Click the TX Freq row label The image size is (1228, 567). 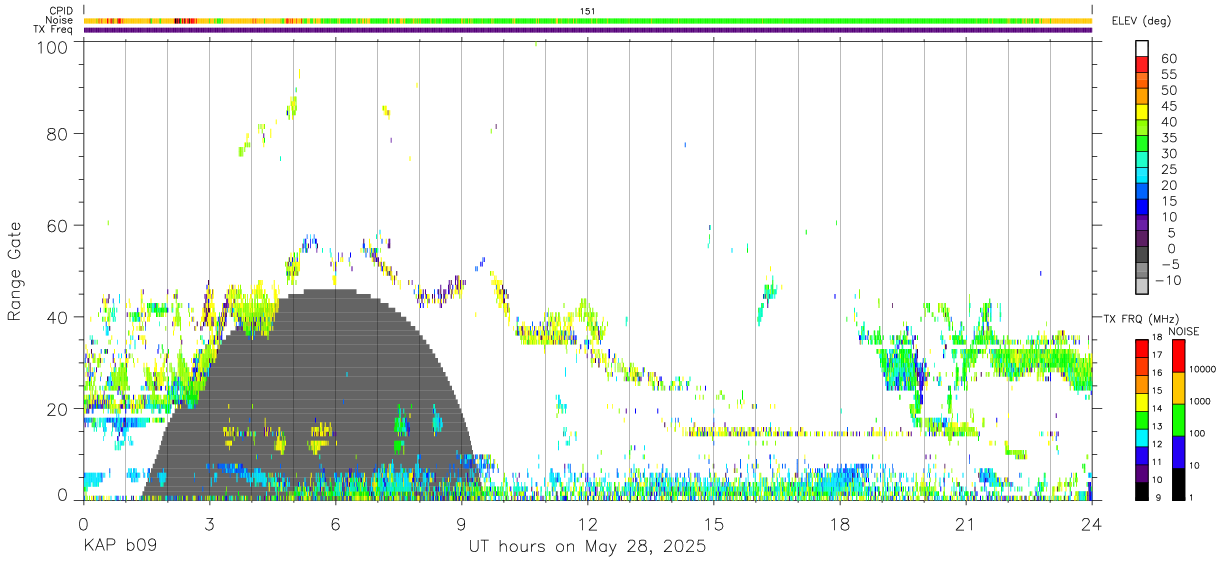(53, 29)
